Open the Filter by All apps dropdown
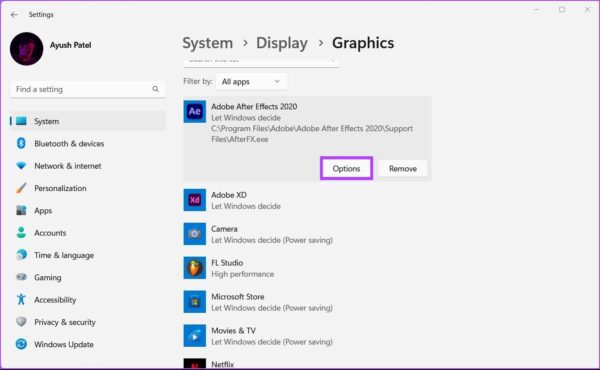This screenshot has height=370, width=600. (x=251, y=81)
